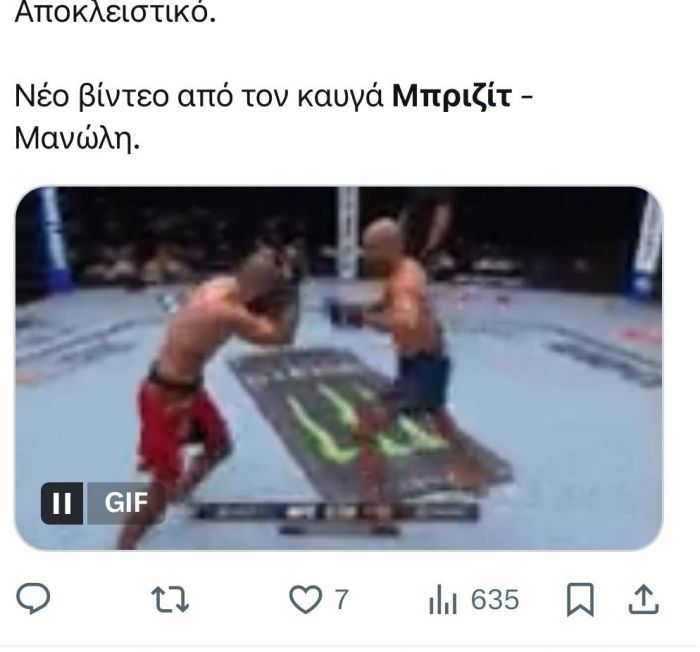Viewport: 700px width, 652px height.
Task: Select the like count number 7
Action: 342,599
